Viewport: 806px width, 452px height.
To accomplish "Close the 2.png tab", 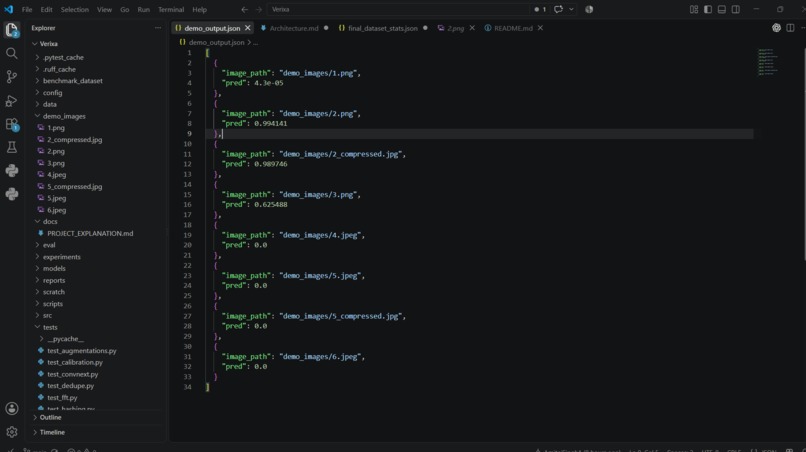I will click(472, 28).
